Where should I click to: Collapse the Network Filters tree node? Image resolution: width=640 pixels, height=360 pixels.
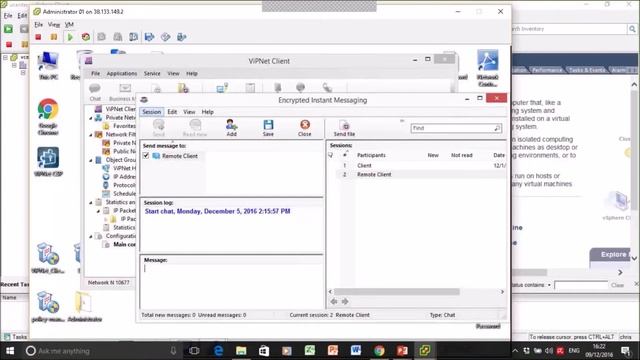coord(91,135)
